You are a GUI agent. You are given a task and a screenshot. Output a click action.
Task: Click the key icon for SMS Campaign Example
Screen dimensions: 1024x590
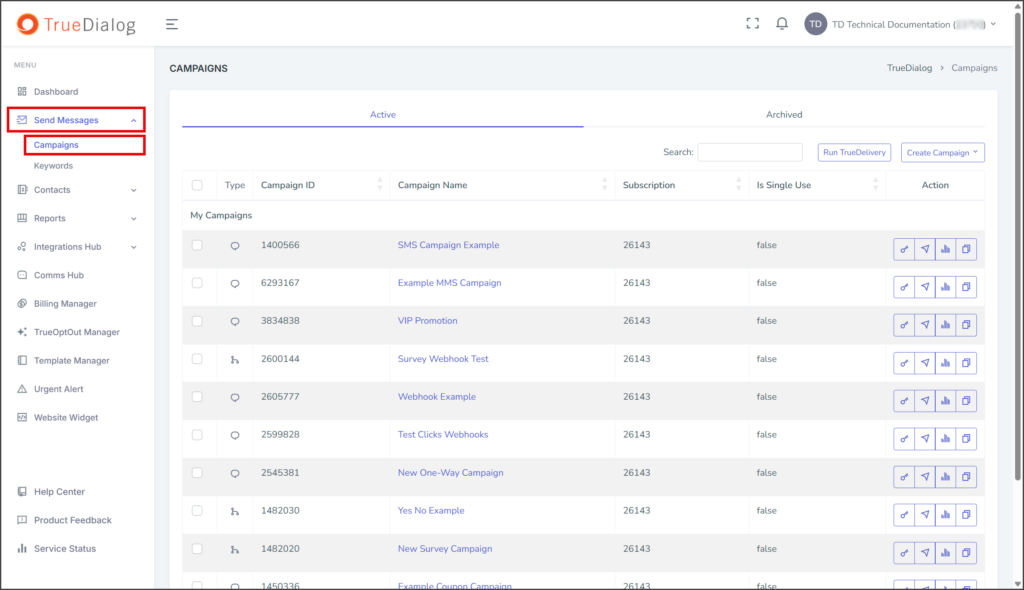tap(904, 249)
